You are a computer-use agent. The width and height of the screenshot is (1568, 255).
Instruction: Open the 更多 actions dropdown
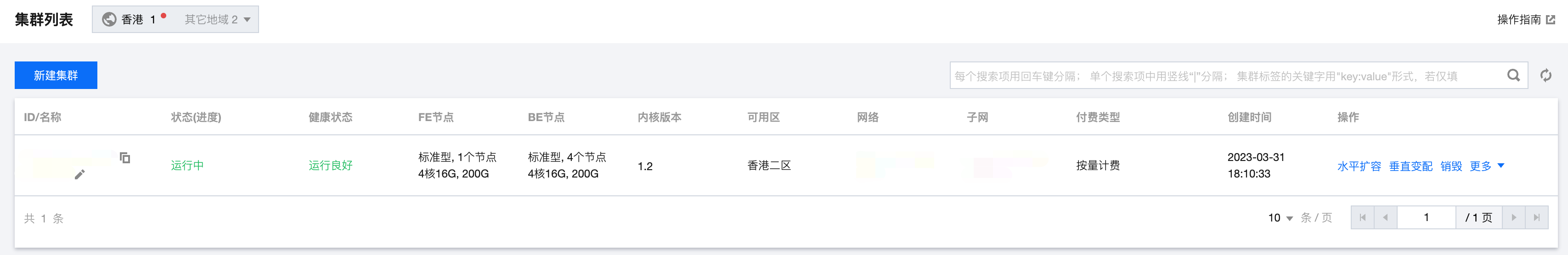[1486, 166]
